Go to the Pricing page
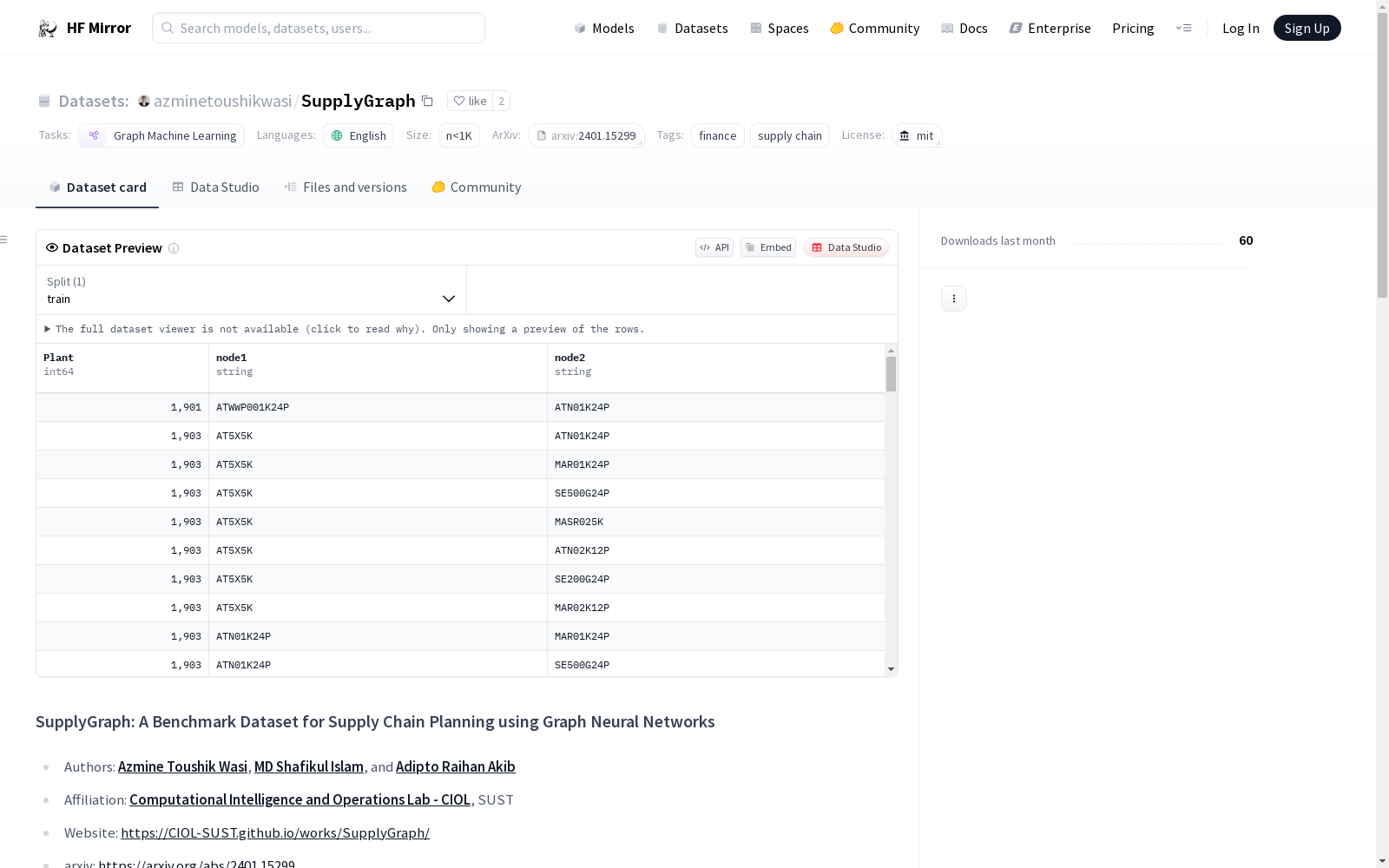Image resolution: width=1389 pixels, height=868 pixels. pyautogui.click(x=1133, y=28)
